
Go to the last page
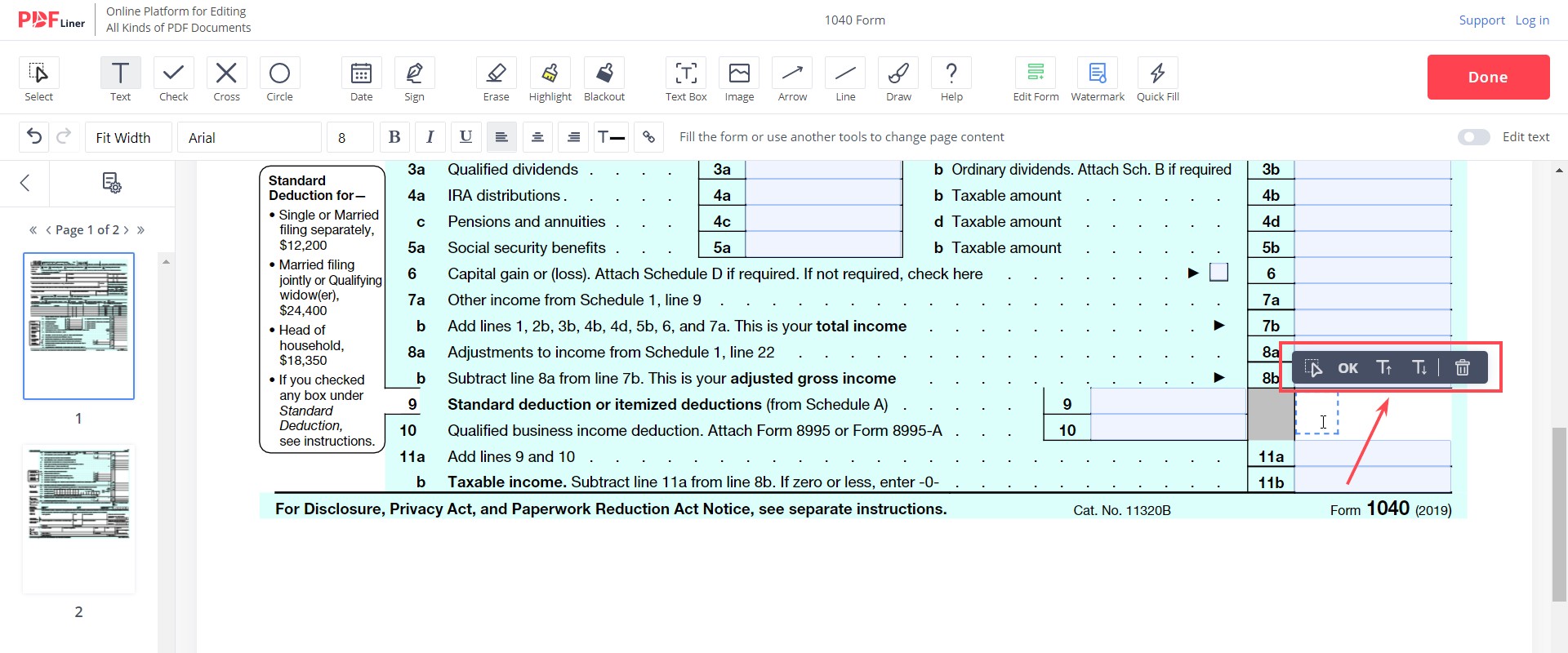tap(140, 230)
